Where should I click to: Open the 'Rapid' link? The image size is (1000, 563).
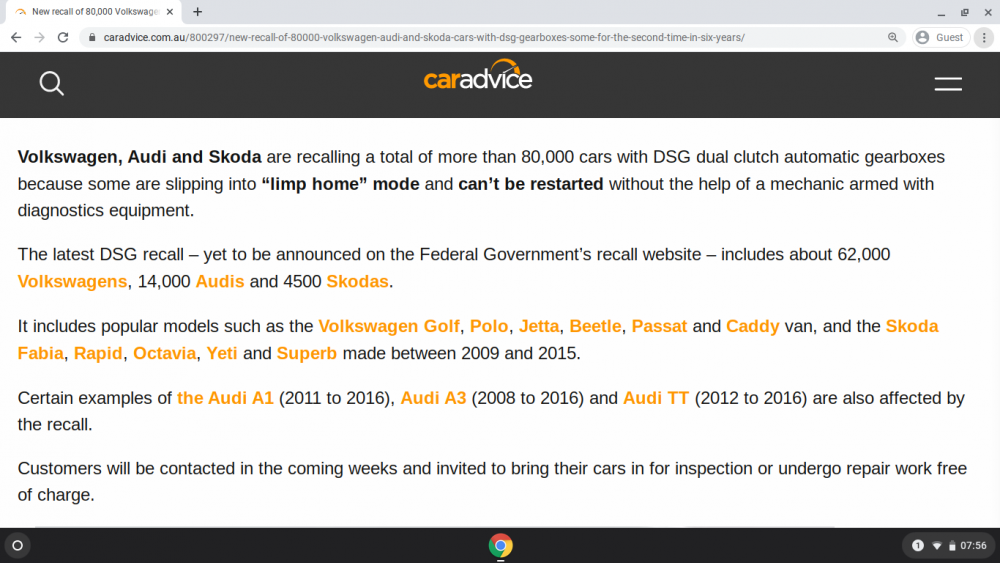click(98, 353)
